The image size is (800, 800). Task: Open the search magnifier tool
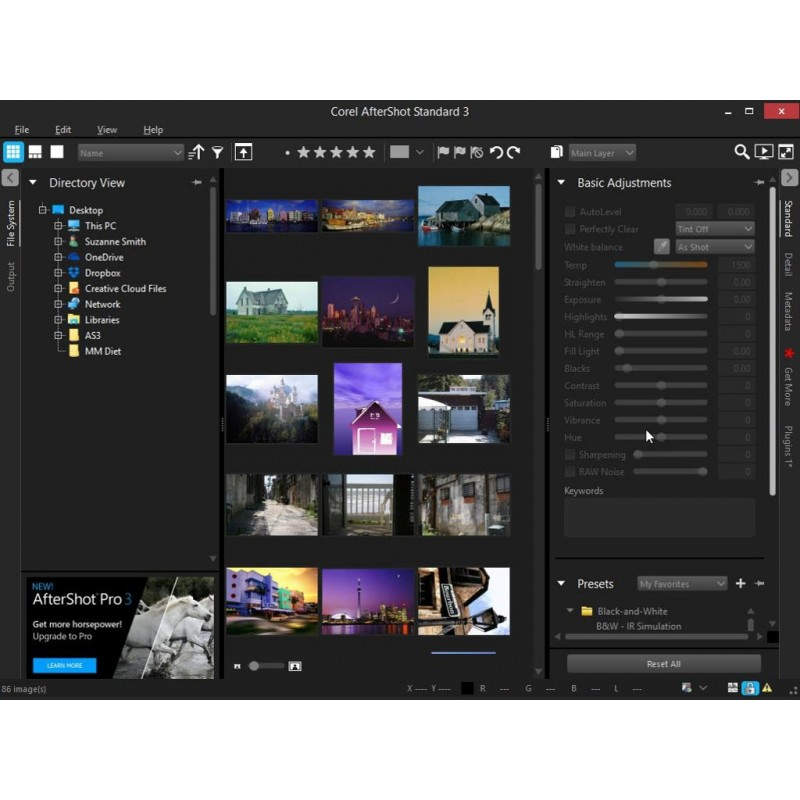coord(741,152)
